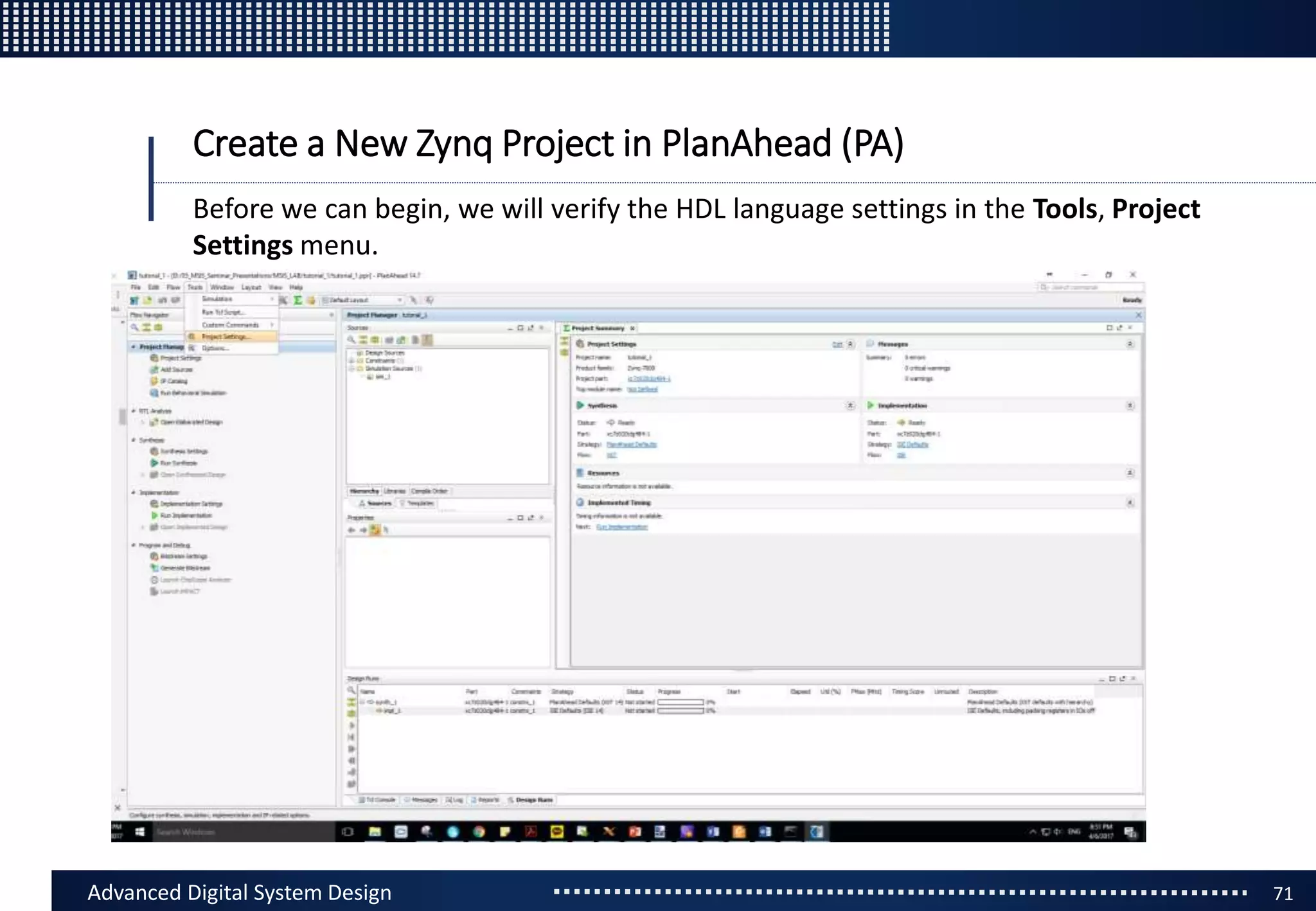Switch to the Tcl Console tab
This screenshot has width=1316, height=911.
pos(378,800)
